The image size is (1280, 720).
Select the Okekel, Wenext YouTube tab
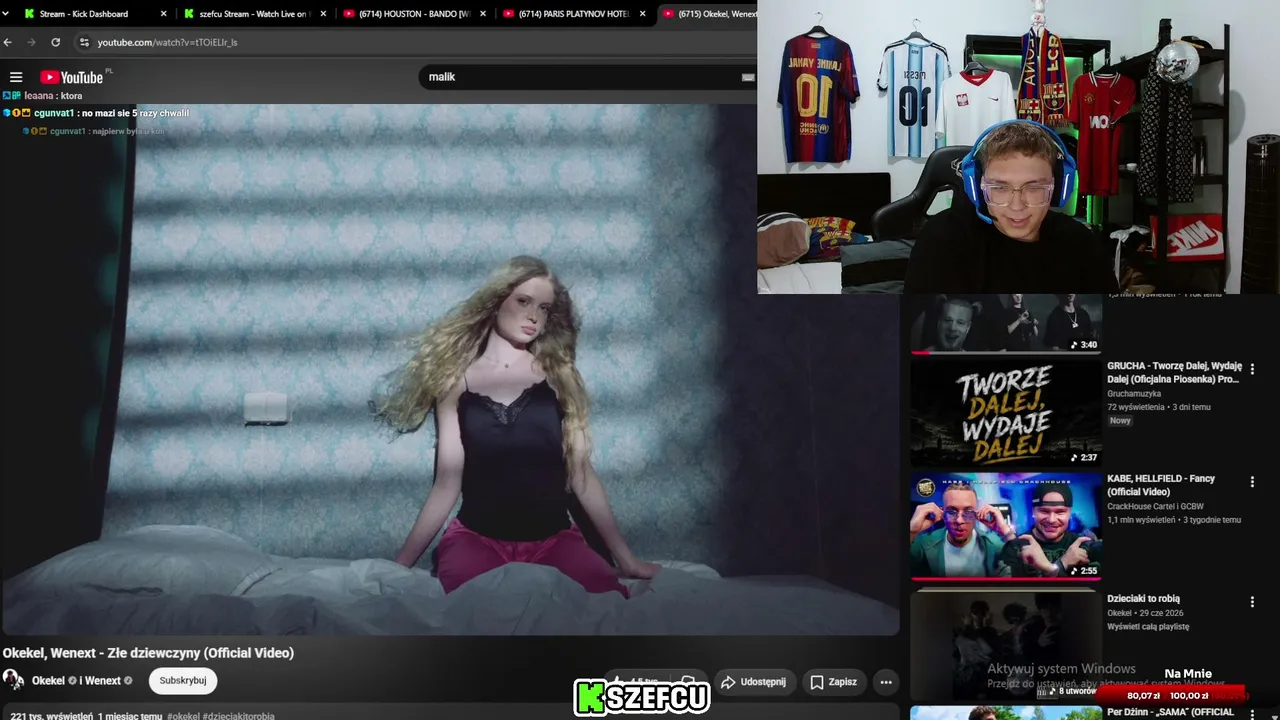(707, 14)
